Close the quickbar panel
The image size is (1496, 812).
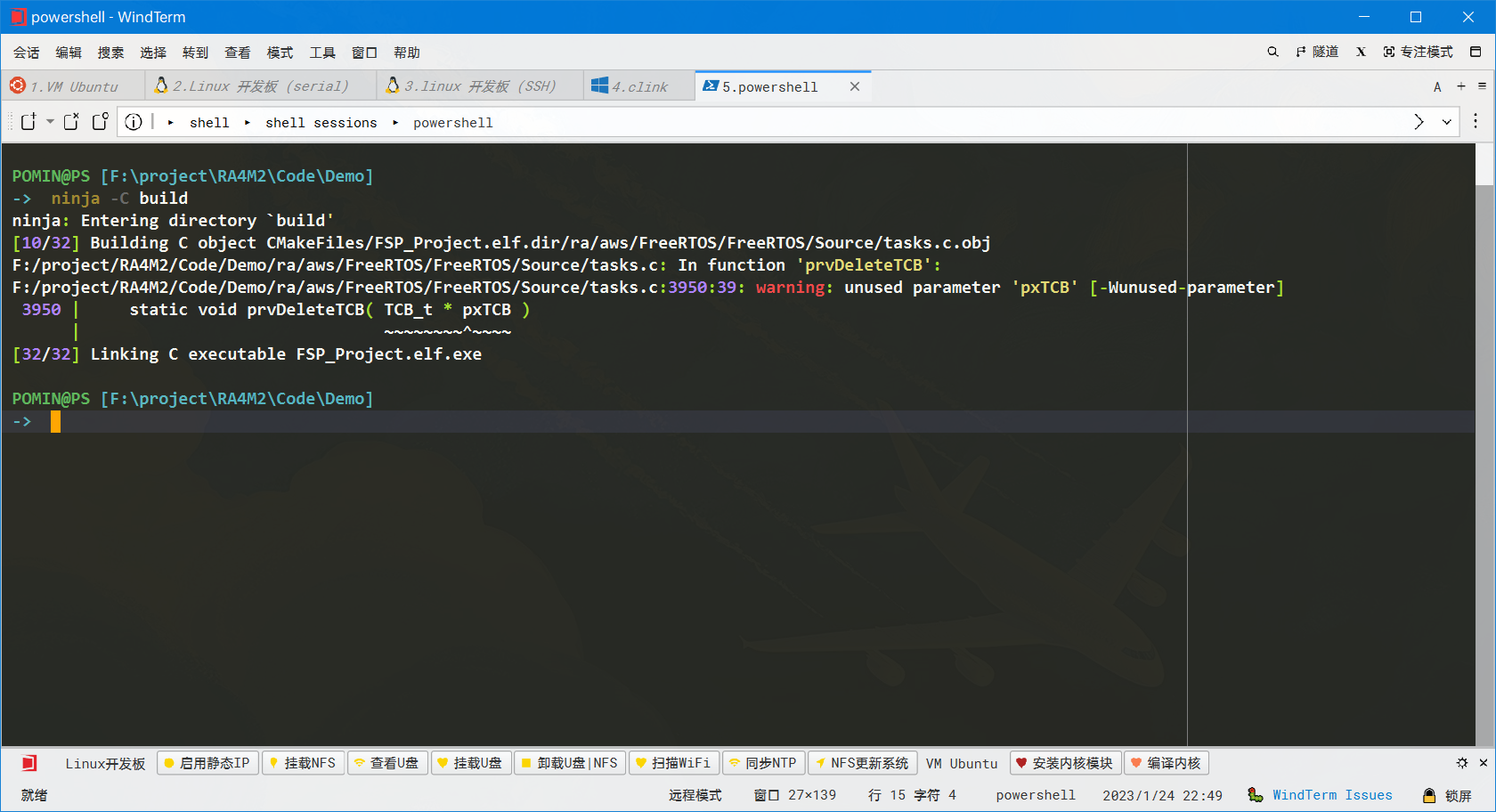tap(1484, 763)
